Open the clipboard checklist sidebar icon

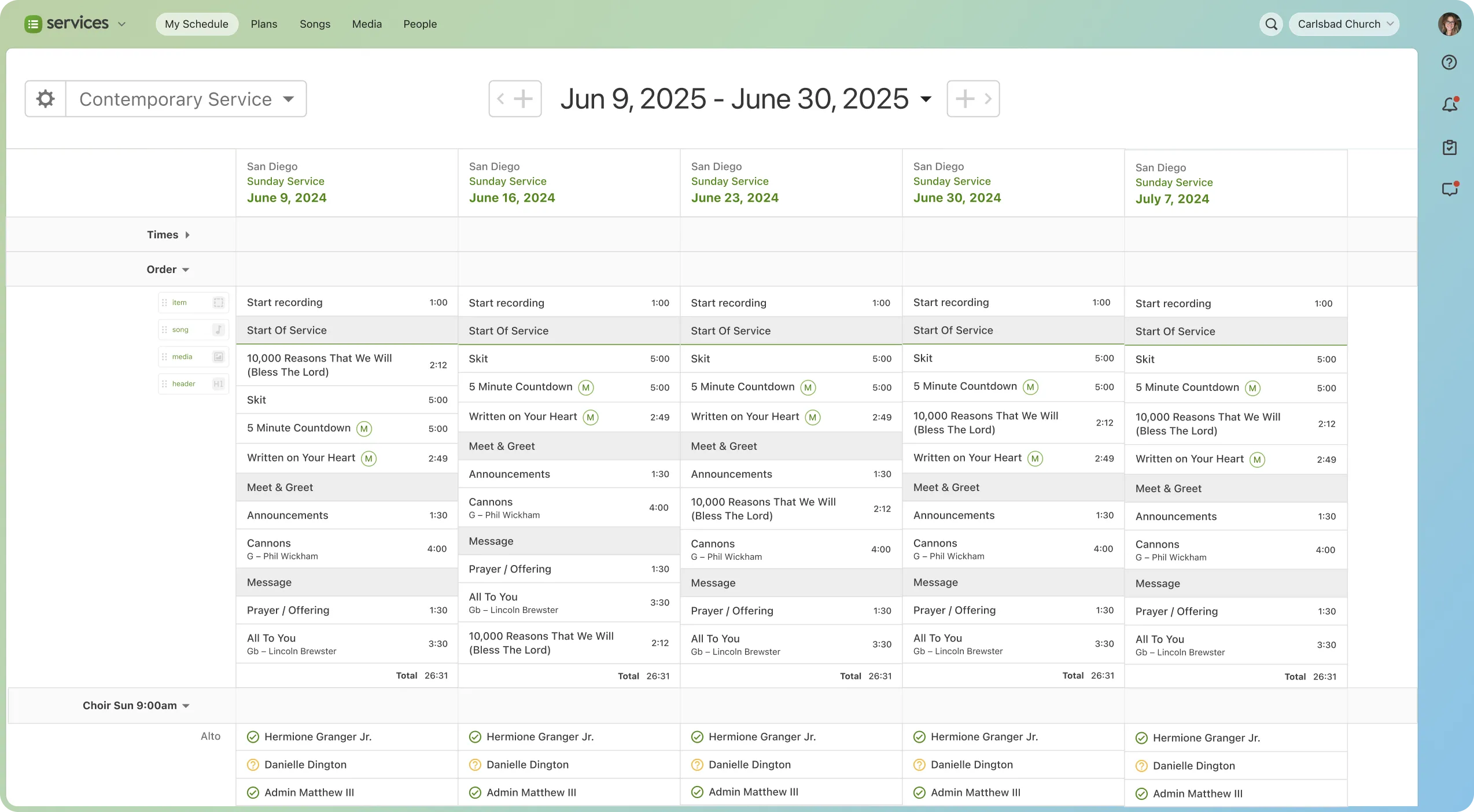coord(1449,147)
